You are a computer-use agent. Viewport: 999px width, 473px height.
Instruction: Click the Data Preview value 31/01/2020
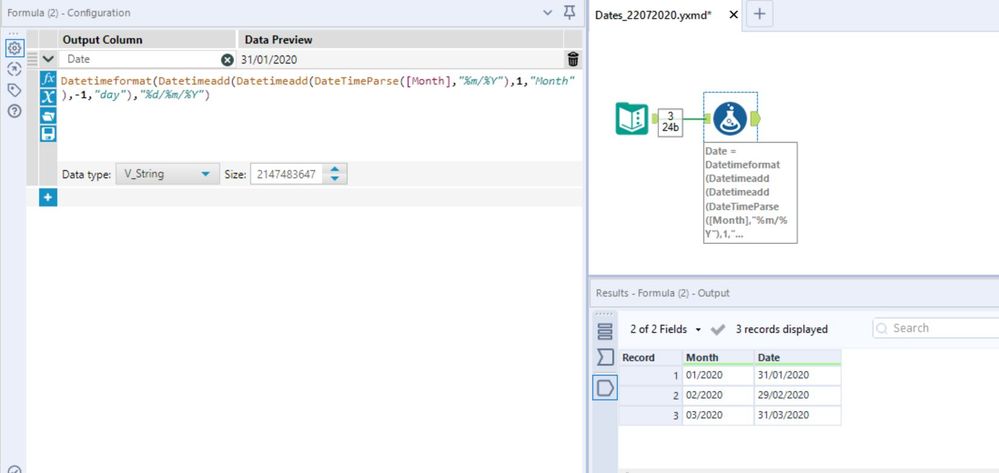(268, 59)
